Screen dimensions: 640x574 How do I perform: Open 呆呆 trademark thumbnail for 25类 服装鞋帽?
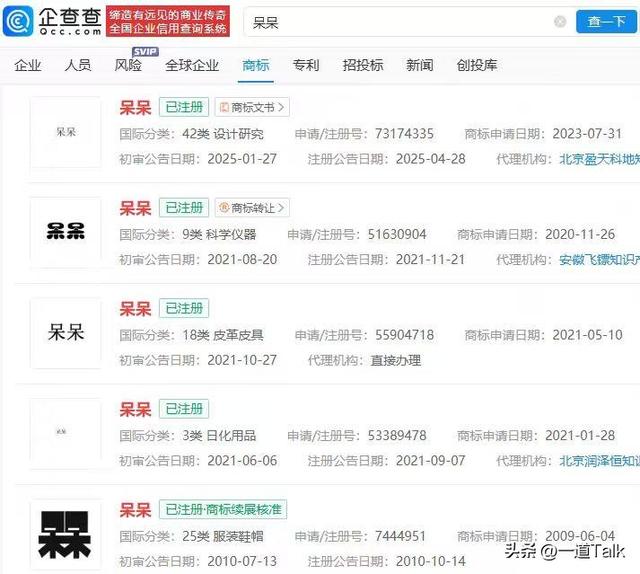tap(66, 534)
